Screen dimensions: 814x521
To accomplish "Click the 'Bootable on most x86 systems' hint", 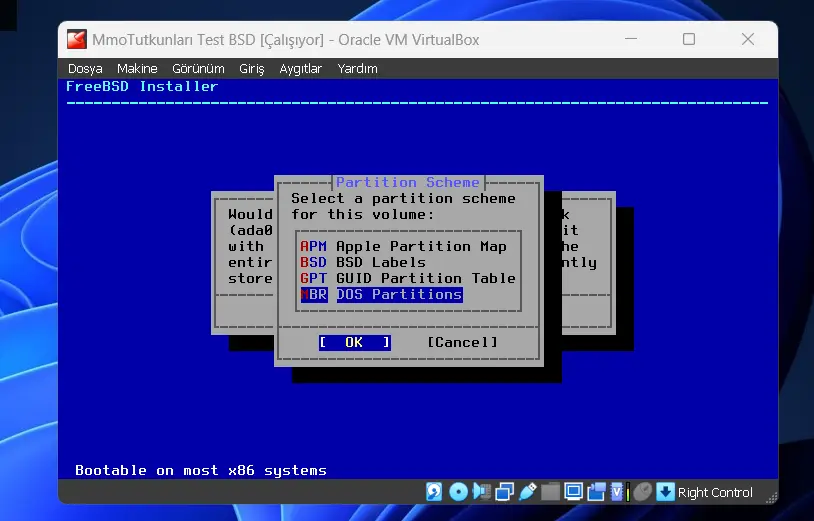I will tap(201, 471).
